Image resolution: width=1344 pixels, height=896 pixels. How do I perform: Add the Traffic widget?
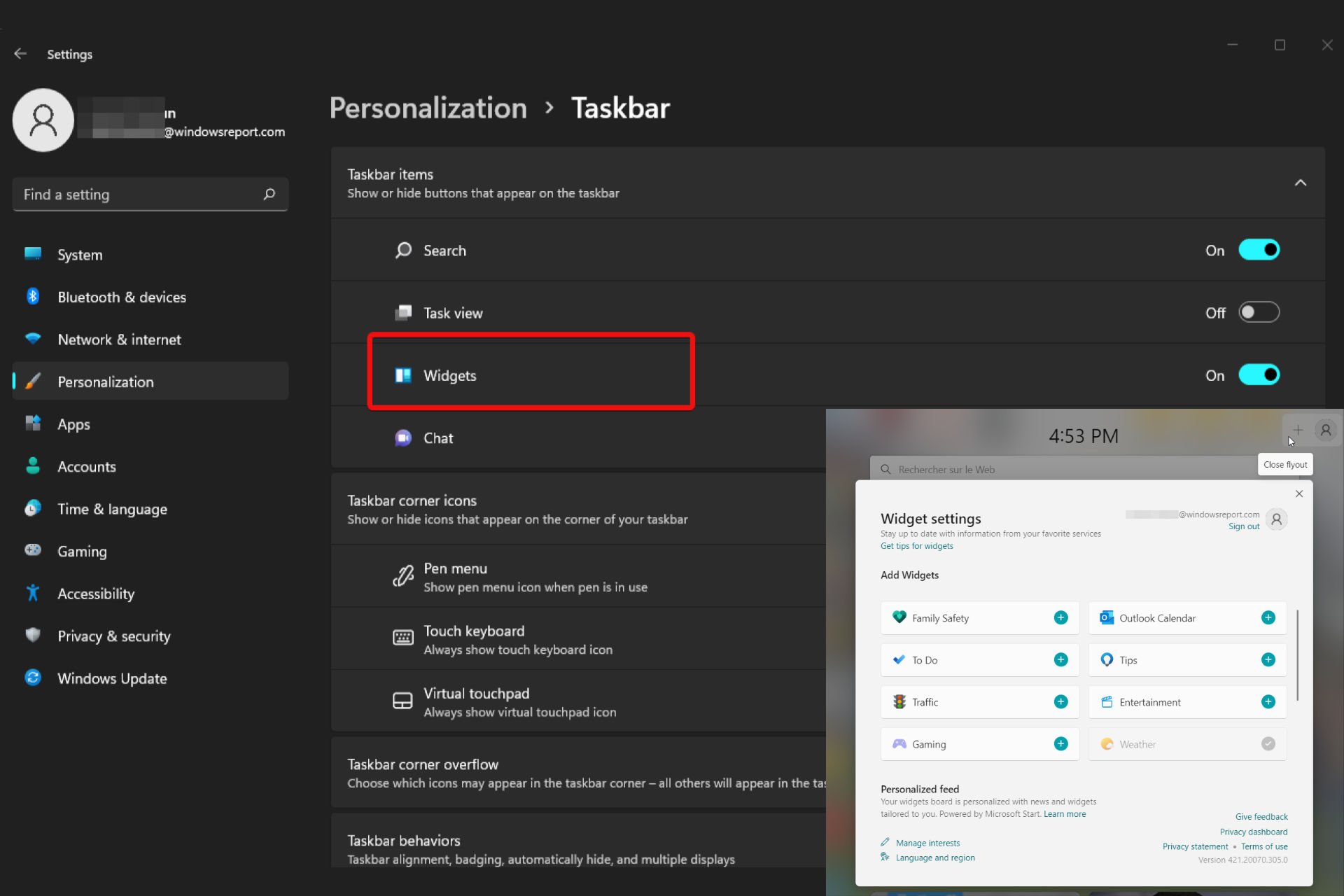1061,701
